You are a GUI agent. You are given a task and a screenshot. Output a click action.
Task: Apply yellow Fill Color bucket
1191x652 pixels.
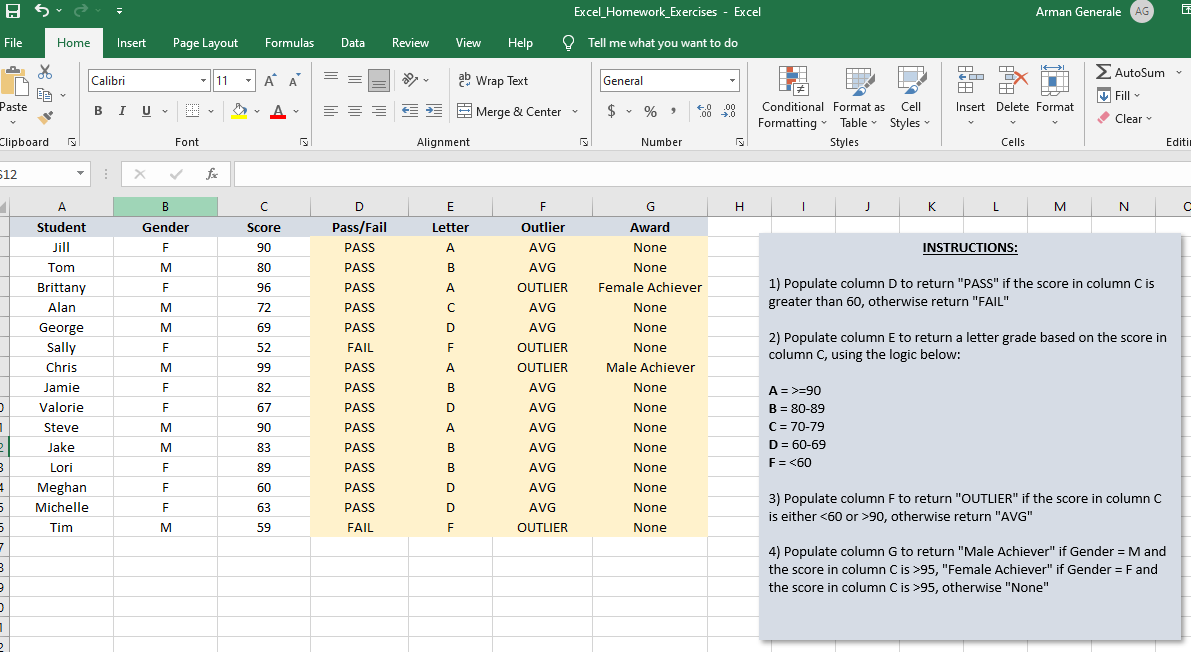click(x=239, y=111)
